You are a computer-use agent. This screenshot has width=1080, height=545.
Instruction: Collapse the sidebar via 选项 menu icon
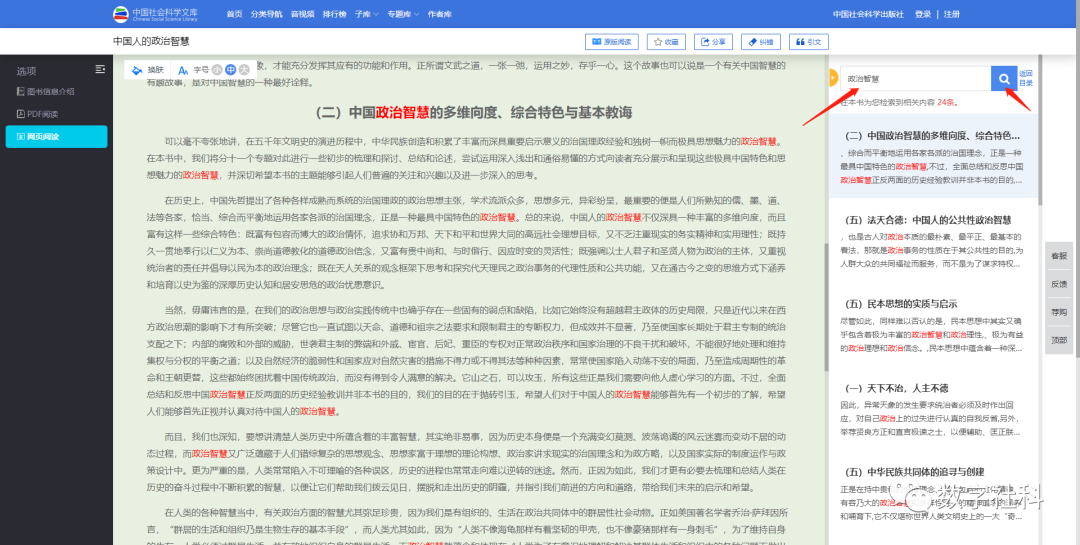coord(100,69)
